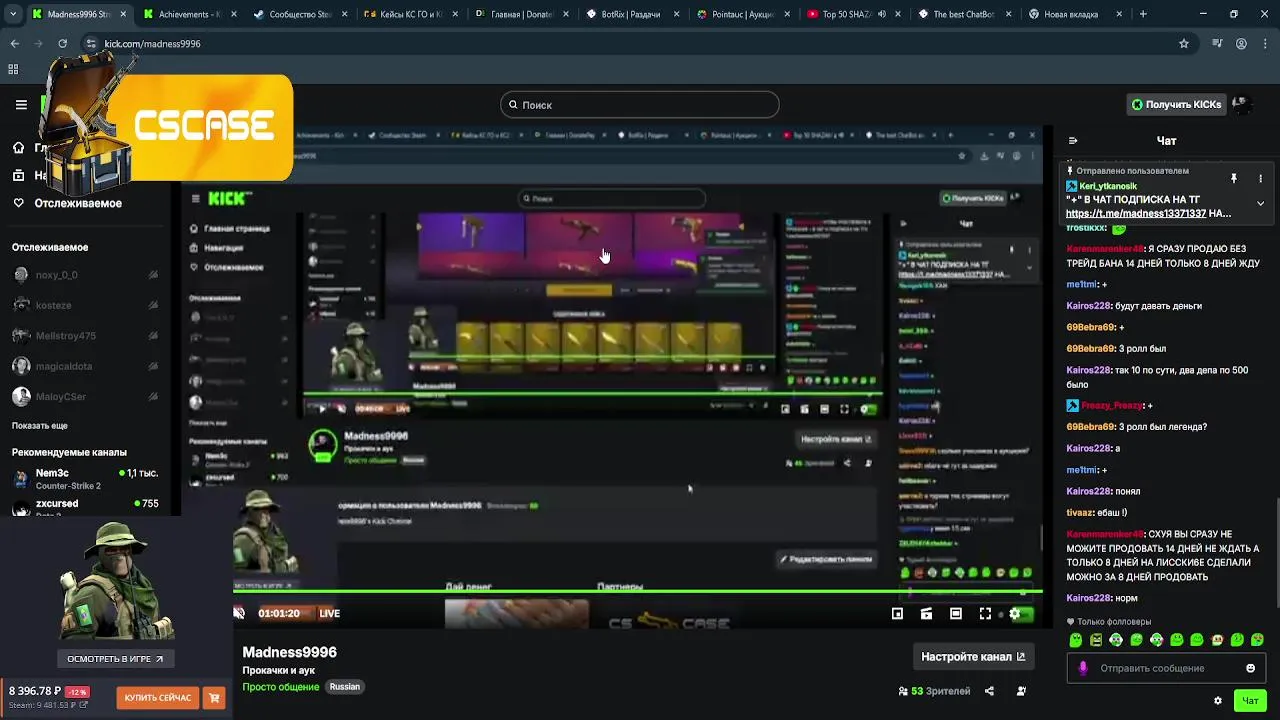Open the tab search dropdown at far left
Screen dimensions: 1280x720
(13, 14)
